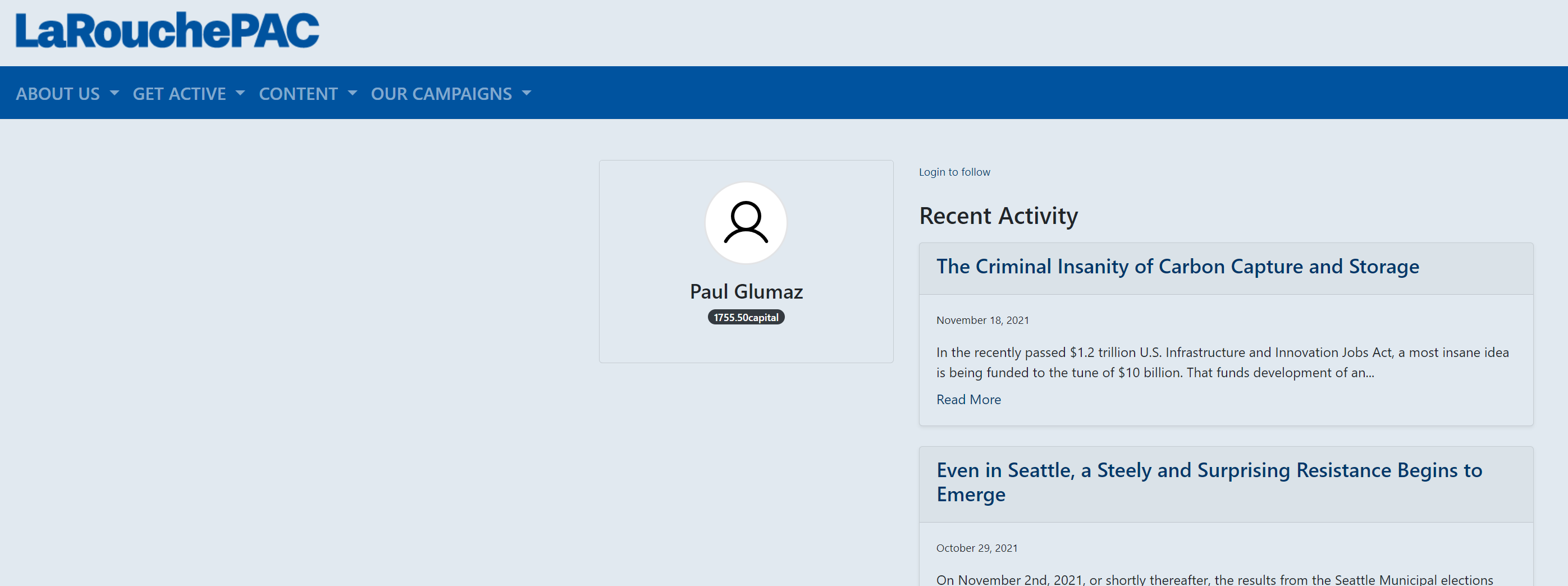Click the October 29, 2021 date
This screenshot has height=586, width=1568.
pyautogui.click(x=977, y=548)
